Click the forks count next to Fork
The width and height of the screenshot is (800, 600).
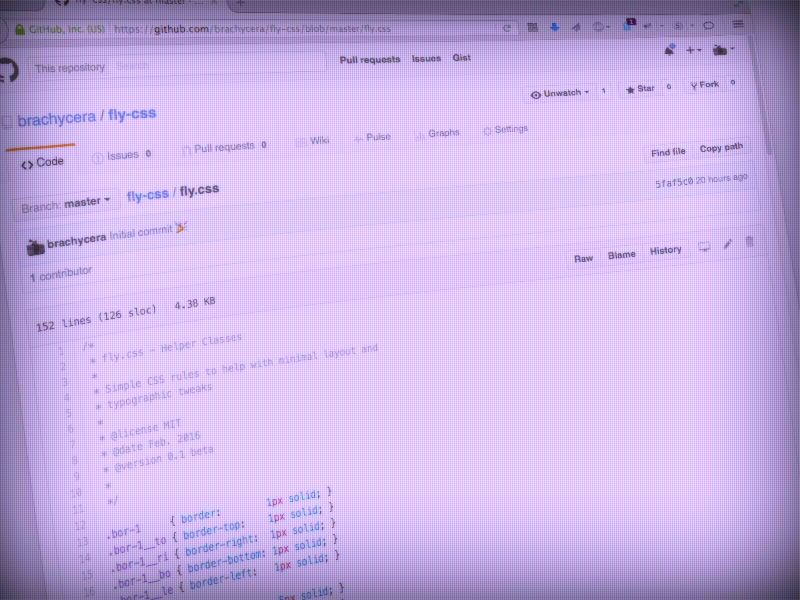(733, 82)
